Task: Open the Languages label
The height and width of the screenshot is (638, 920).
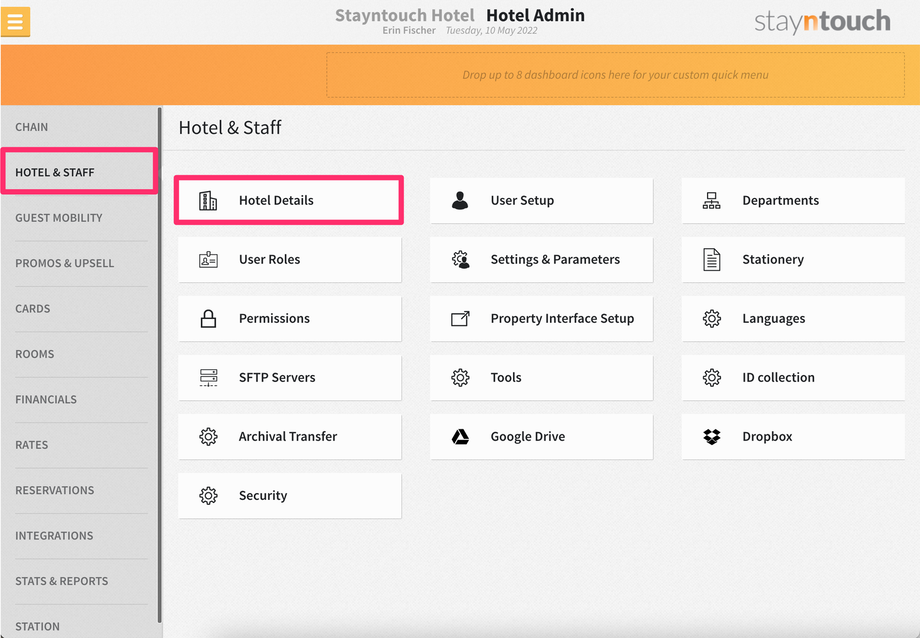Action: 773,319
